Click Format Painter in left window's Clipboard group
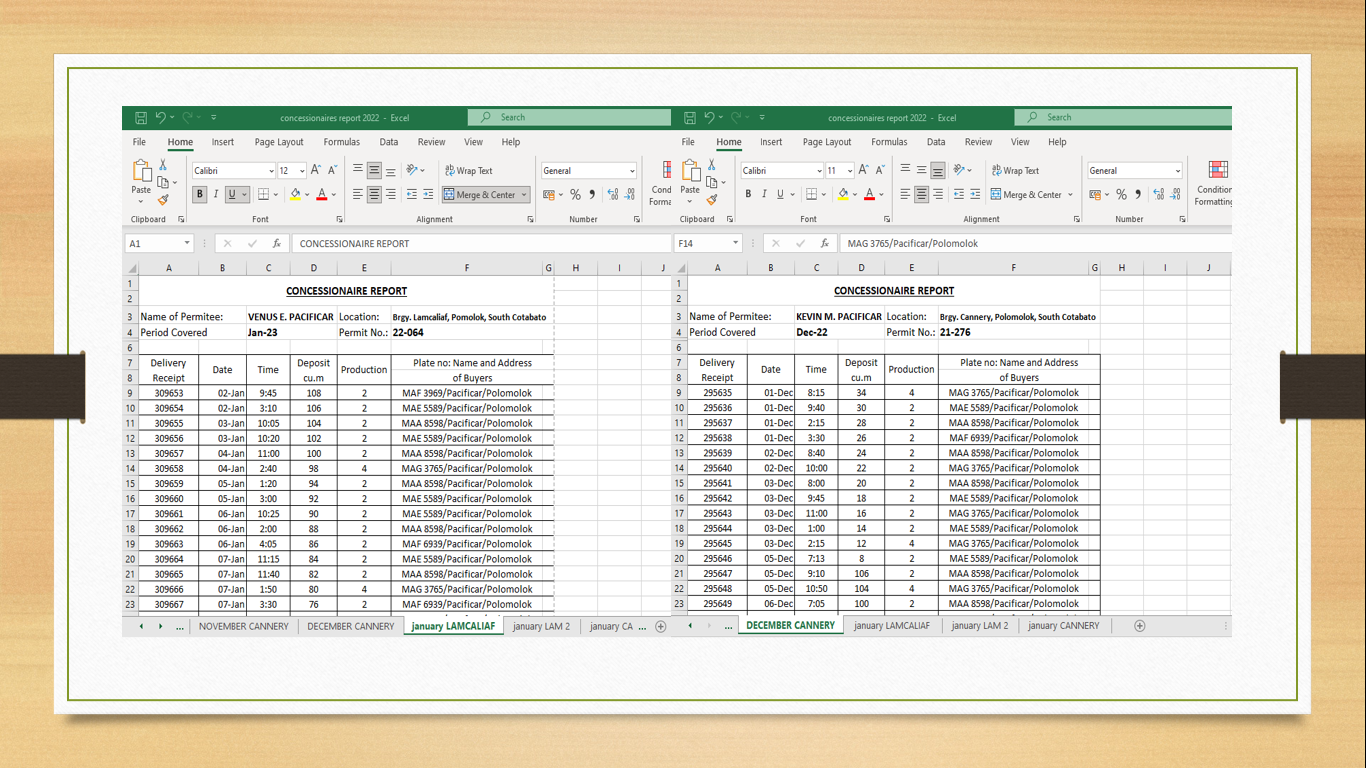 [x=163, y=200]
